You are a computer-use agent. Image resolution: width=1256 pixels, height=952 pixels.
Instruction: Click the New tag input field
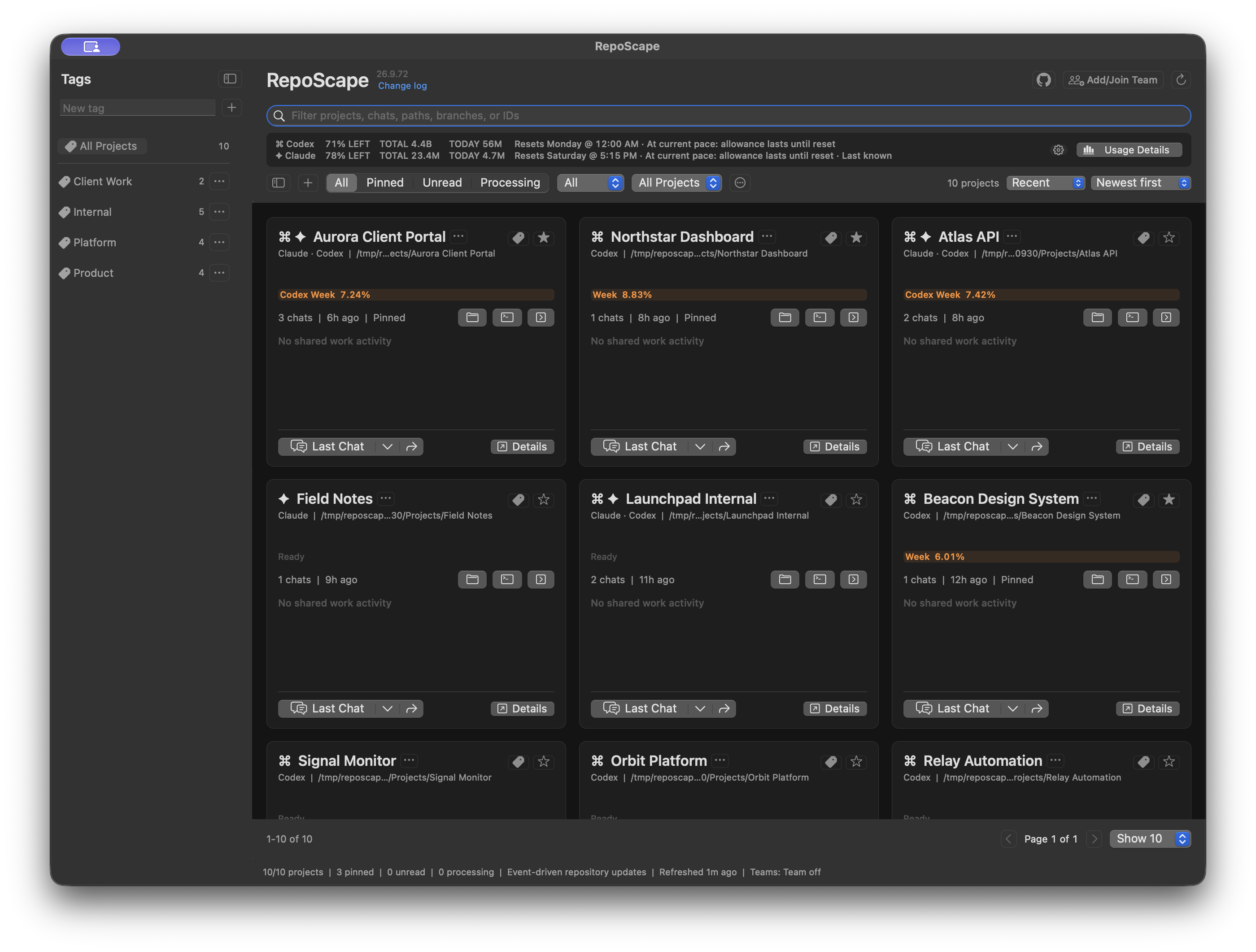pyautogui.click(x=138, y=108)
